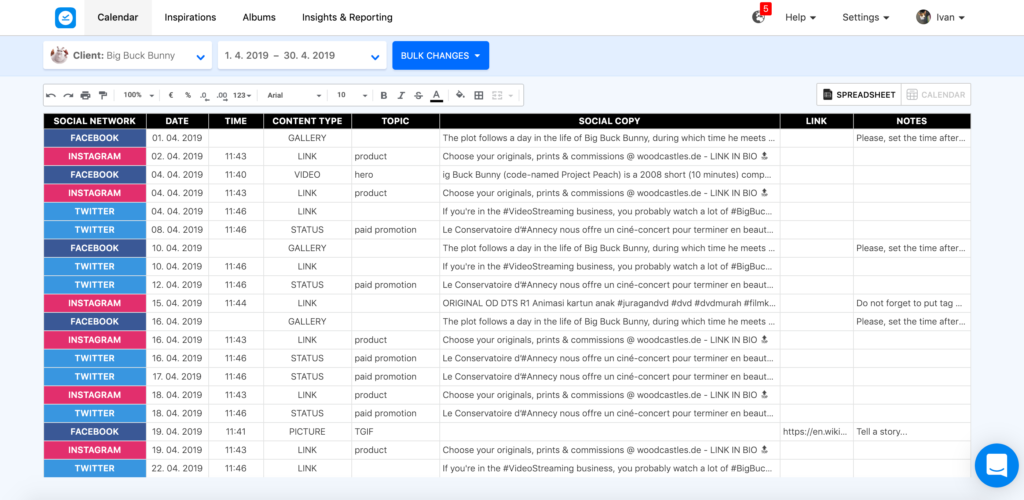The image size is (1024, 500).
Task: Click the globe notifications icon with badge
Action: click(759, 17)
